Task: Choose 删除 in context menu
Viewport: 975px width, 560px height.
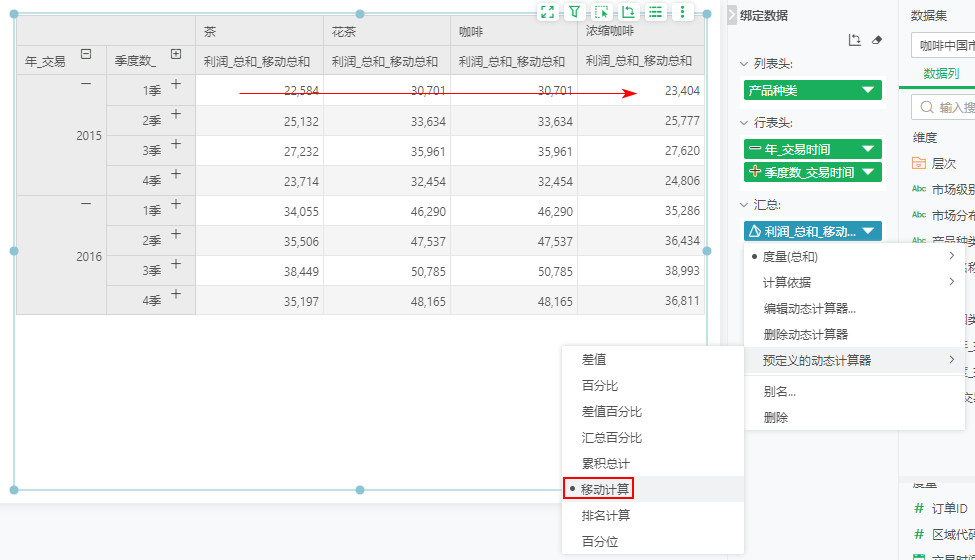Action: (x=854, y=418)
